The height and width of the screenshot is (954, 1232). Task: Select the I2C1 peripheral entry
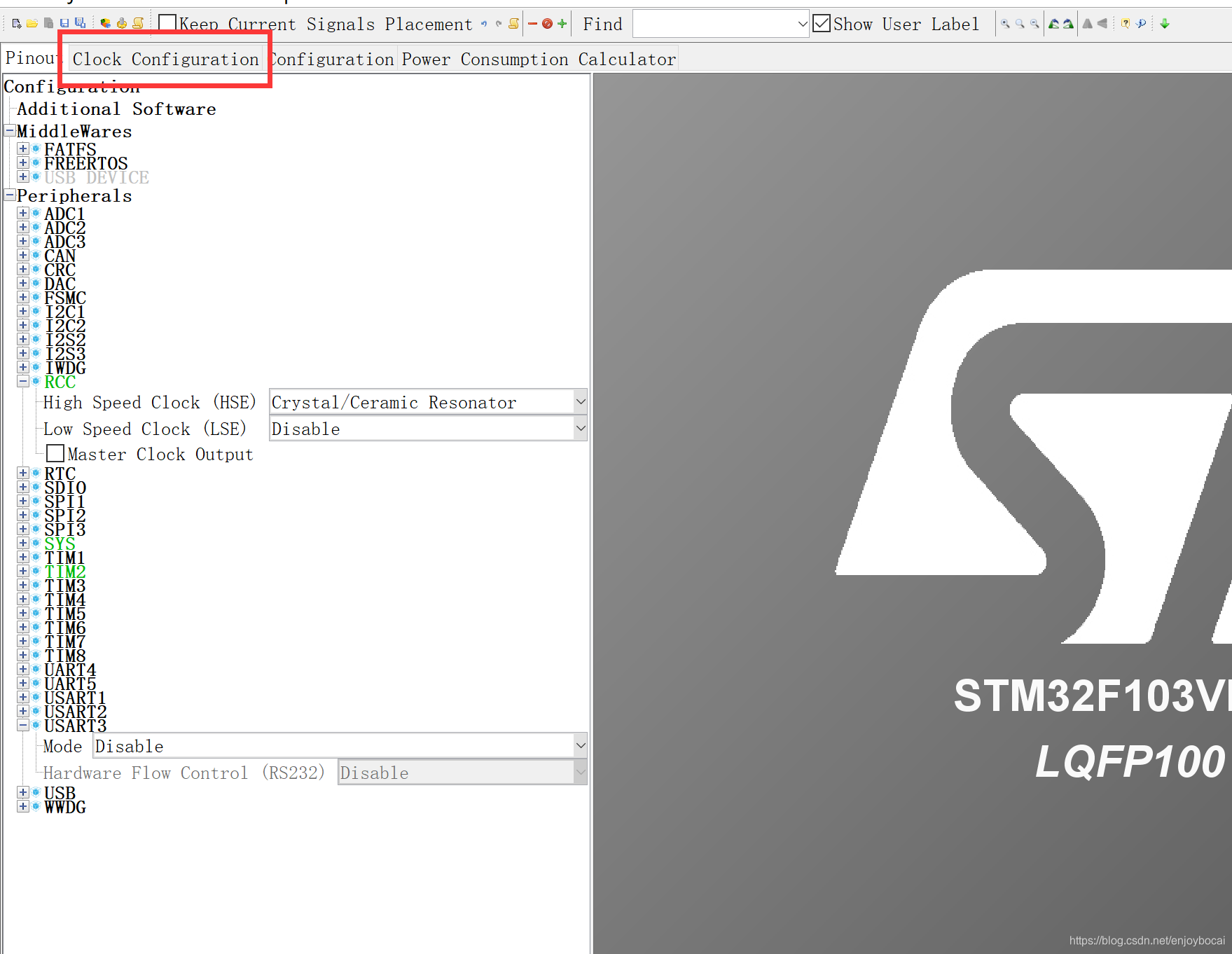65,312
